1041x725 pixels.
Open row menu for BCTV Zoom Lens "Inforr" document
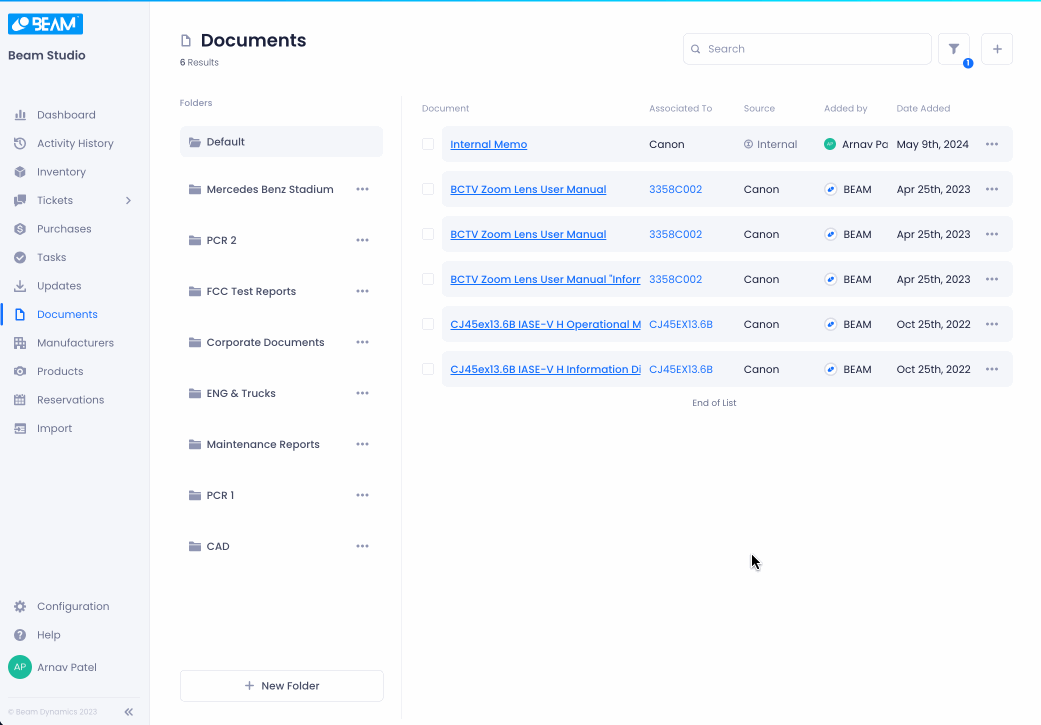click(992, 280)
